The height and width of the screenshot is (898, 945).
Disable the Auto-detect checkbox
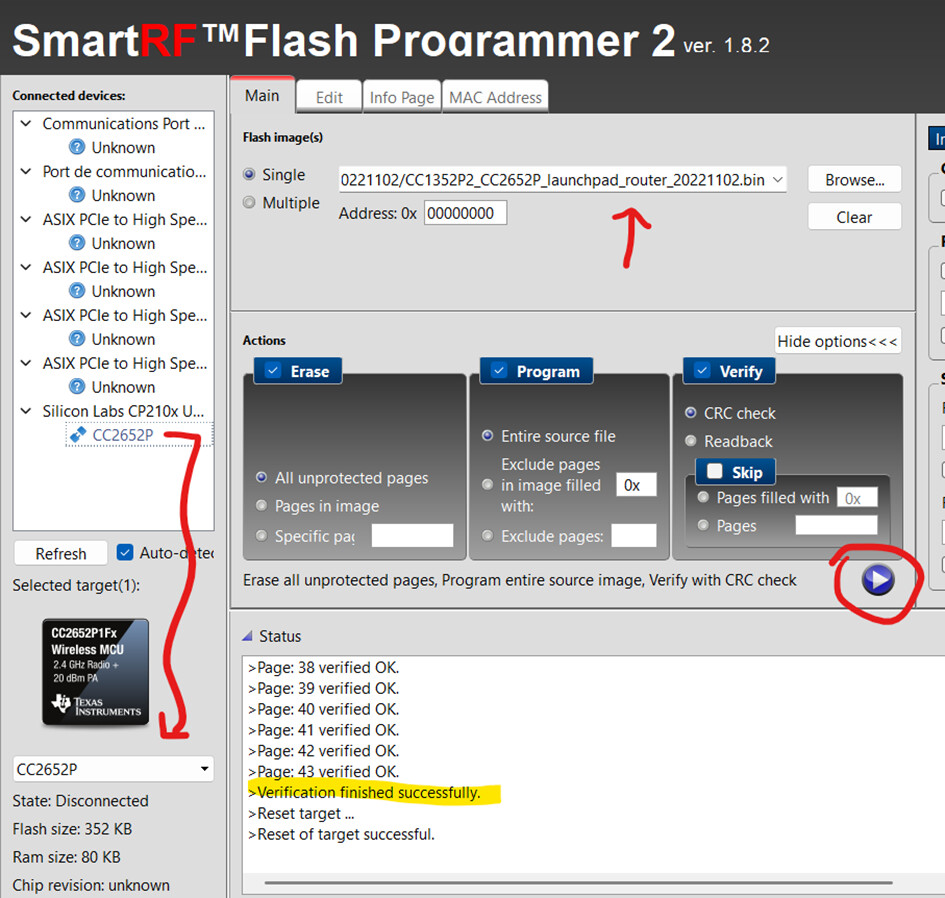pyautogui.click(x=125, y=552)
